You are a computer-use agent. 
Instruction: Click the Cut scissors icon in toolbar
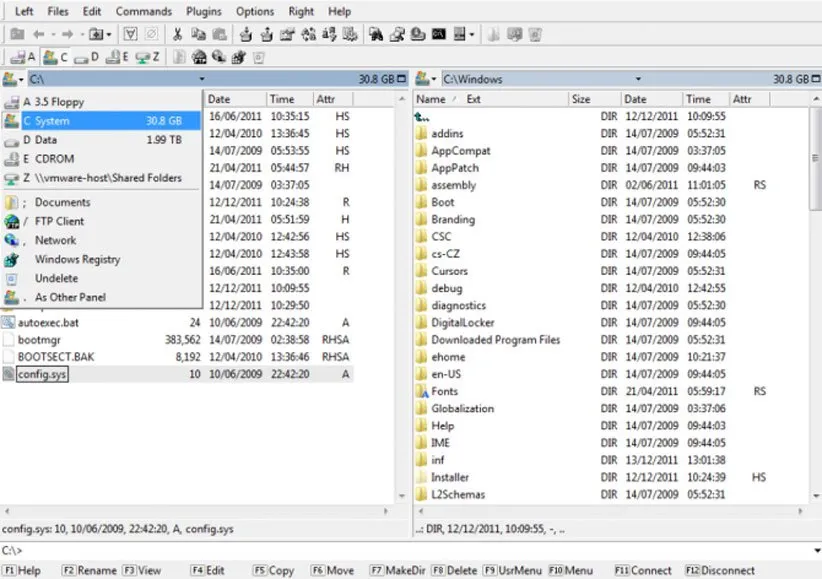click(x=177, y=34)
